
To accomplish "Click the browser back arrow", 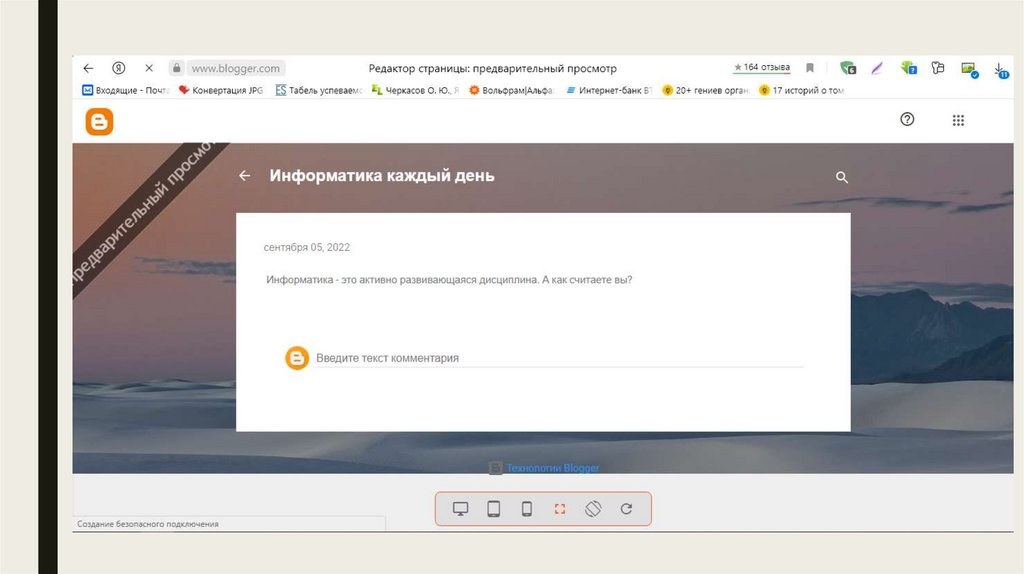I will click(x=88, y=68).
